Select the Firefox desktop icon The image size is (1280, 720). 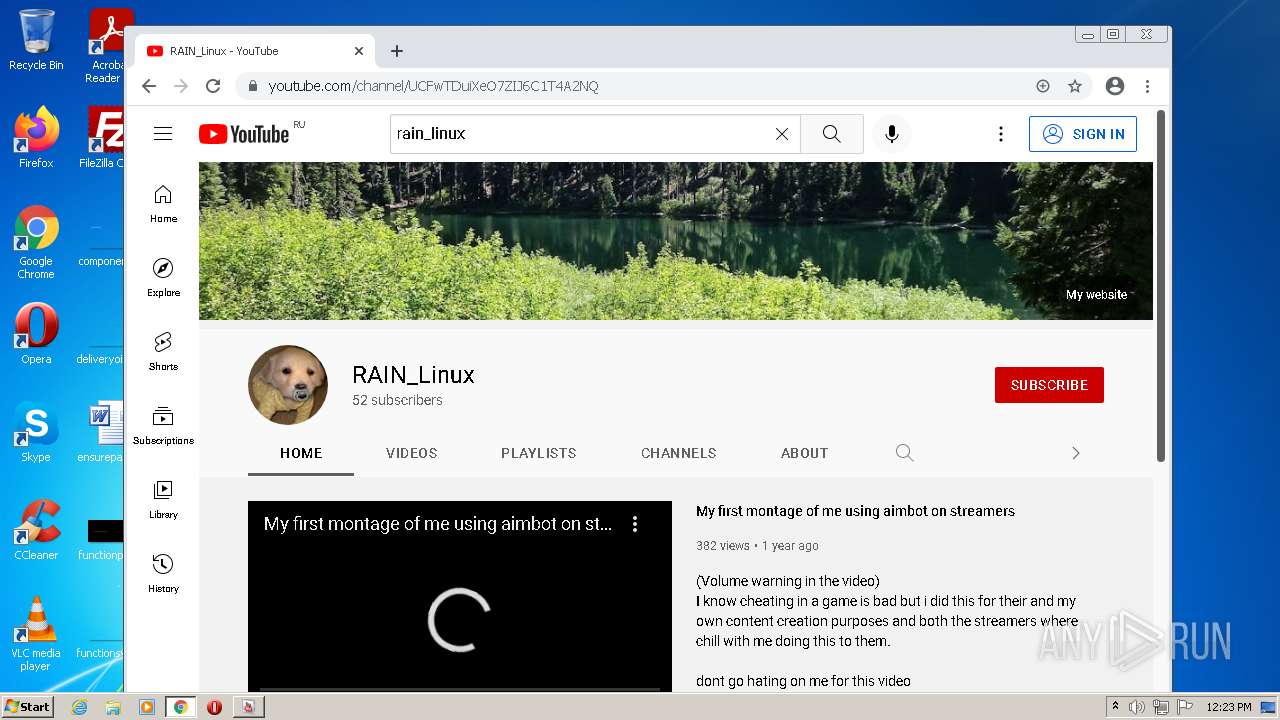pos(36,138)
